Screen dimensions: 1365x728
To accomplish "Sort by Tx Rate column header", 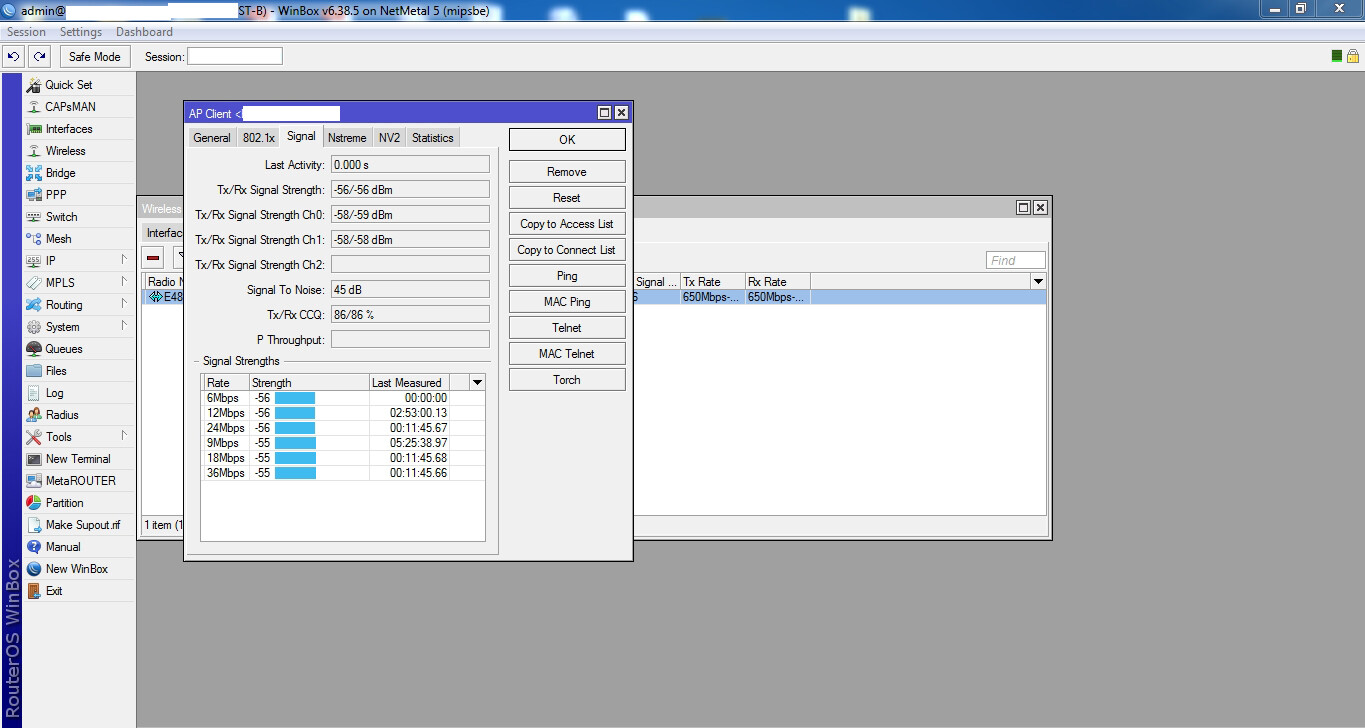I will click(712, 282).
